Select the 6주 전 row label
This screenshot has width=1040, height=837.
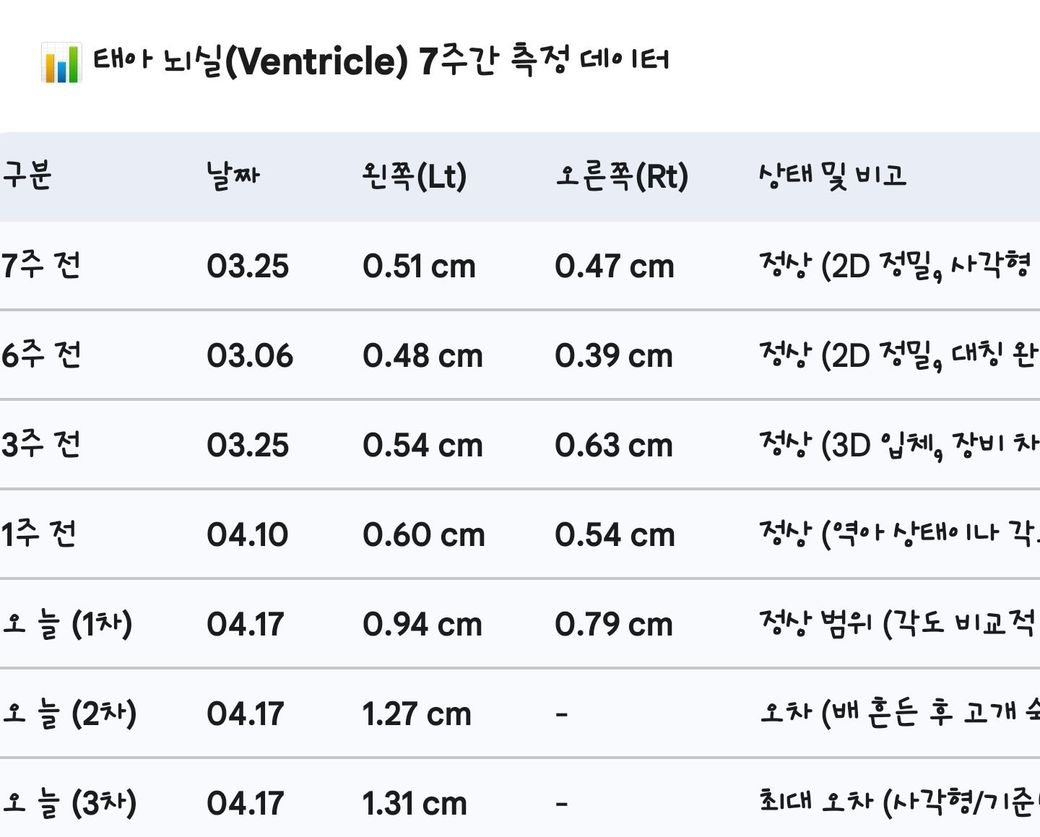pyautogui.click(x=41, y=355)
